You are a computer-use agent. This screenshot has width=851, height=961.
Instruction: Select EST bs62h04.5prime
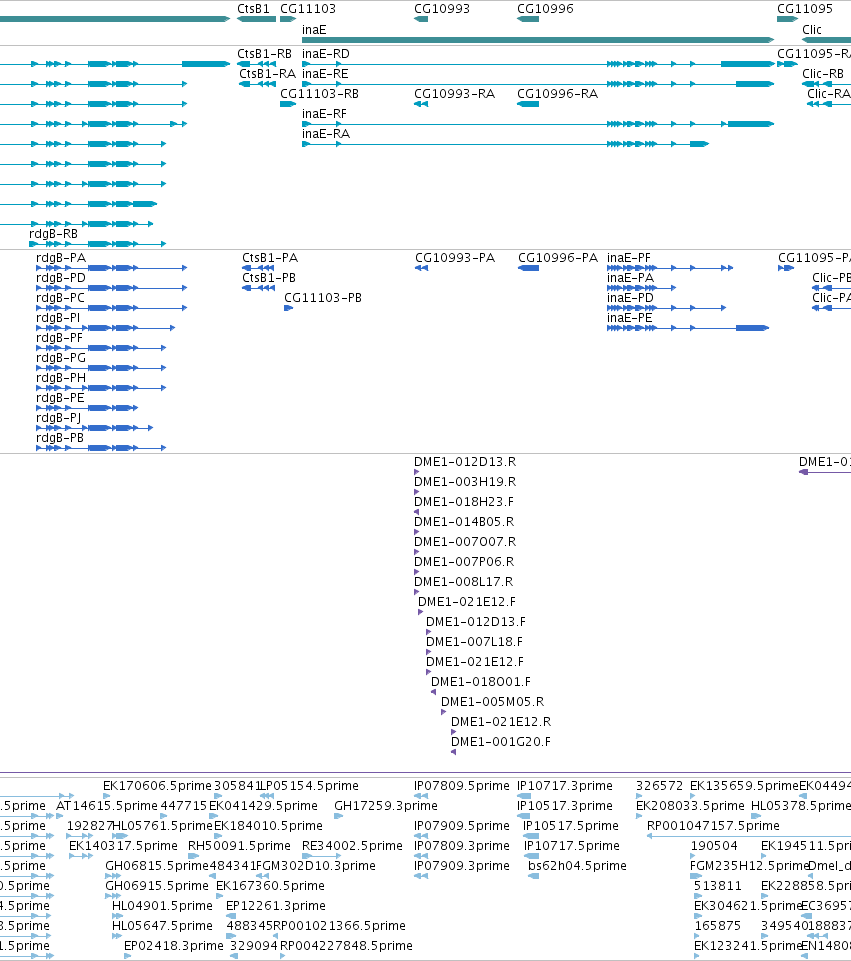click(534, 876)
